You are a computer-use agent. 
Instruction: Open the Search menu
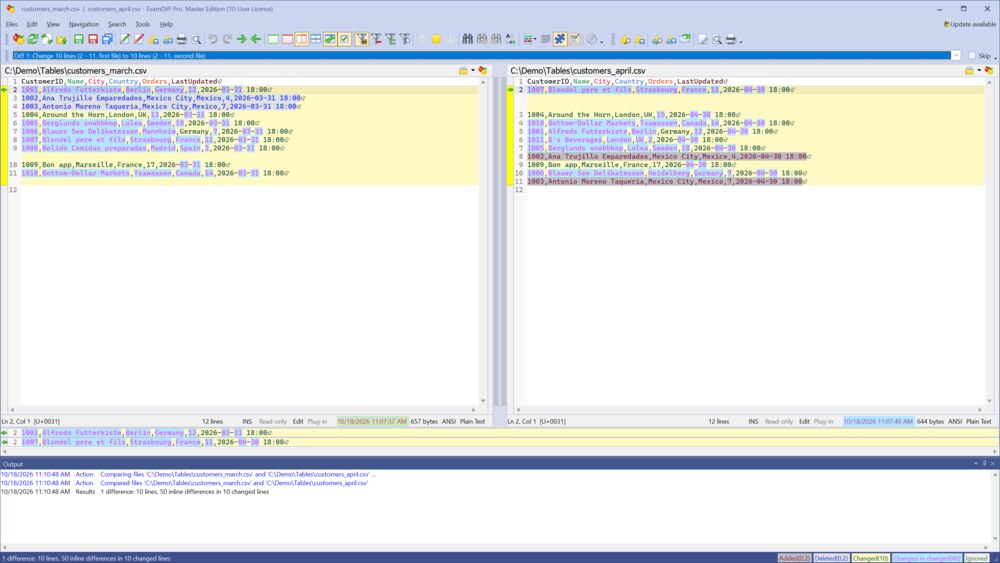[x=117, y=24]
